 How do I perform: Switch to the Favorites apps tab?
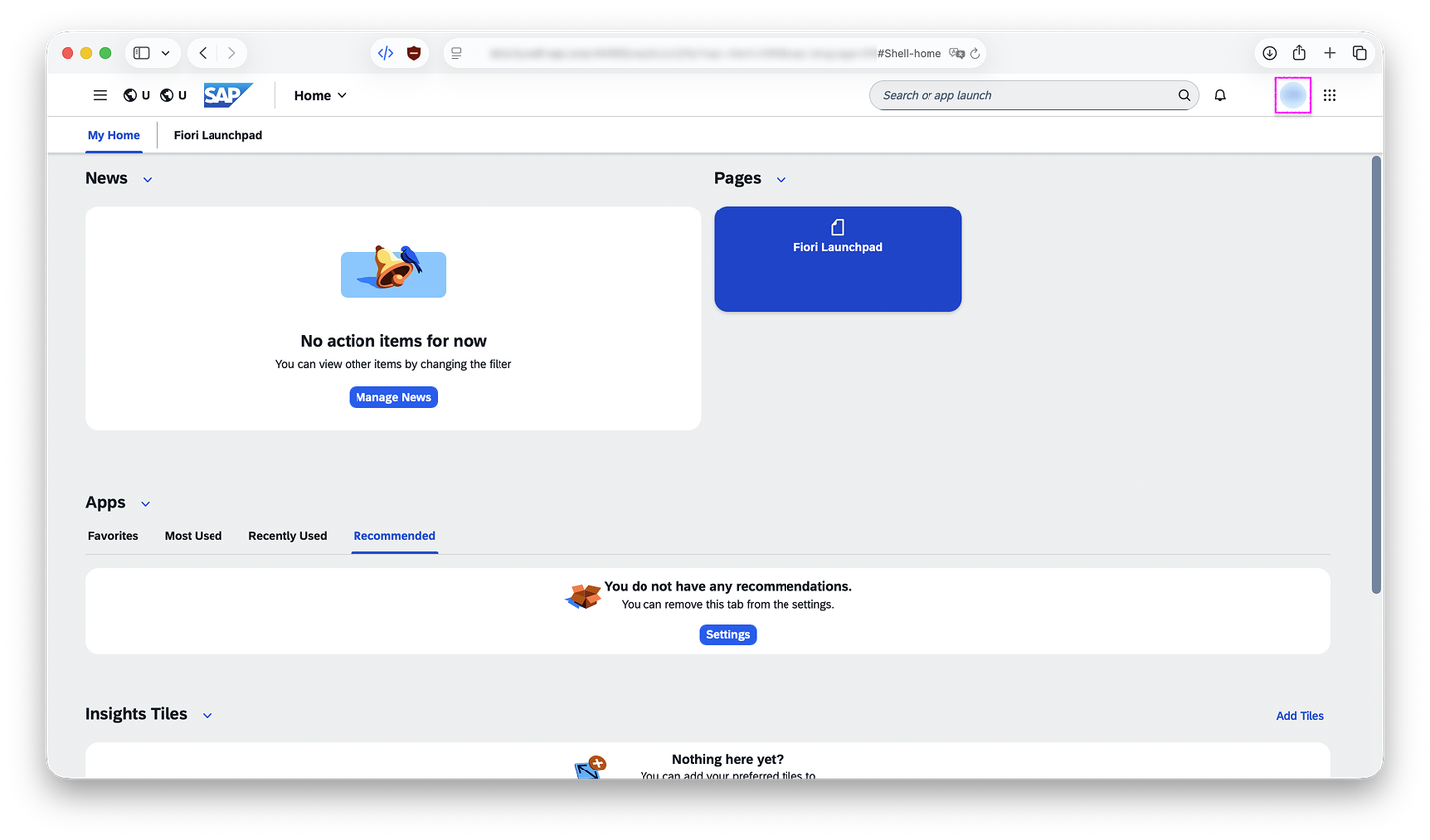point(113,536)
